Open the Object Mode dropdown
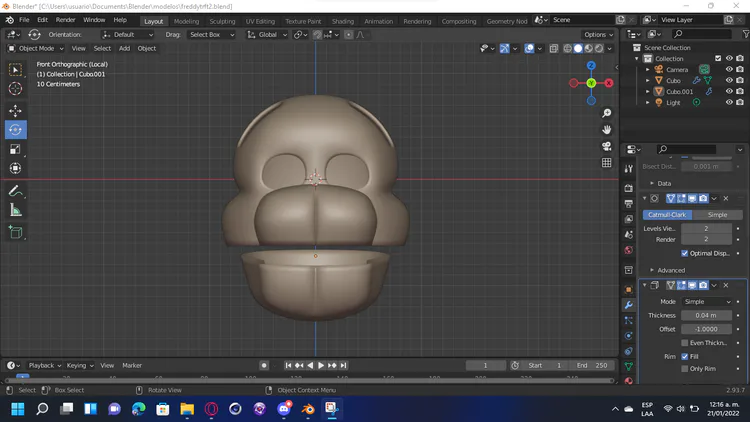750x422 pixels. (36, 48)
